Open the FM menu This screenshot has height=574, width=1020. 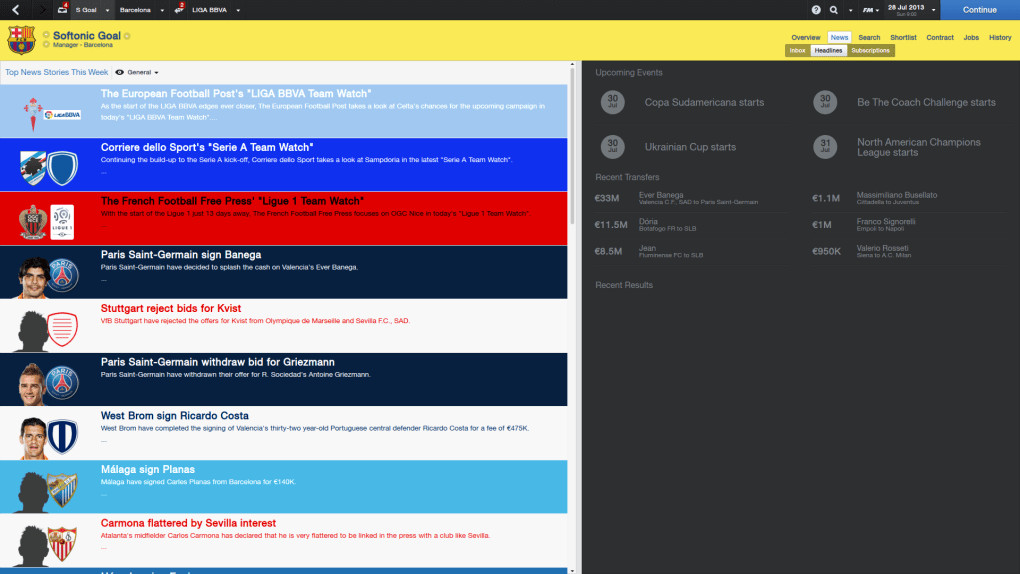coord(870,10)
